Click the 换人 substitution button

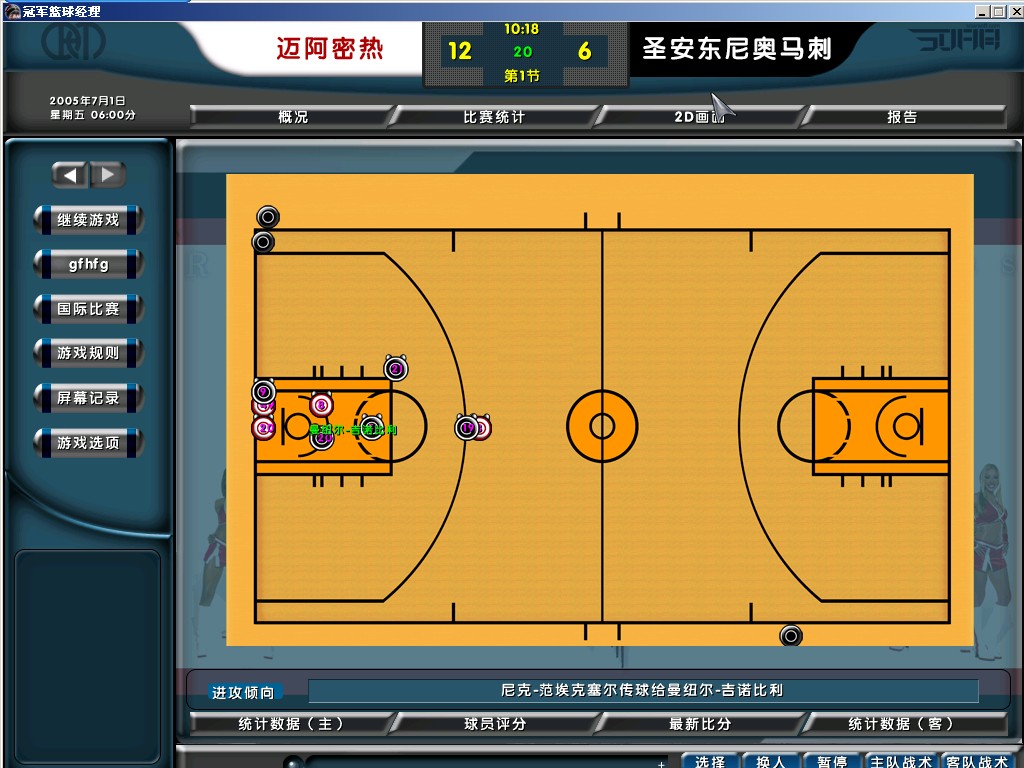(771, 761)
